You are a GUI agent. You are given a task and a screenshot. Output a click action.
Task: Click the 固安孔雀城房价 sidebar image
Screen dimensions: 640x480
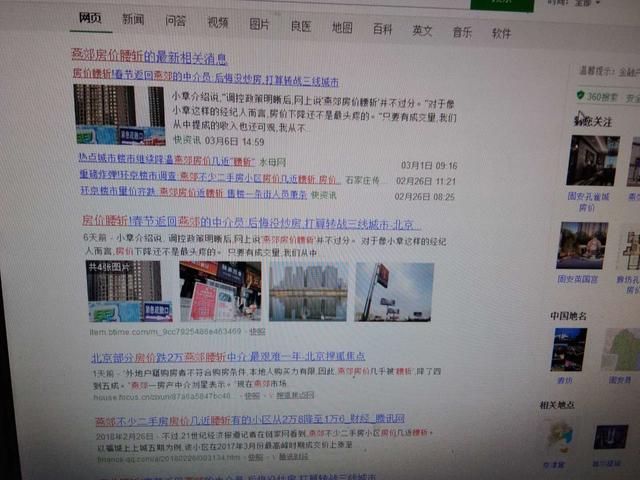point(593,161)
